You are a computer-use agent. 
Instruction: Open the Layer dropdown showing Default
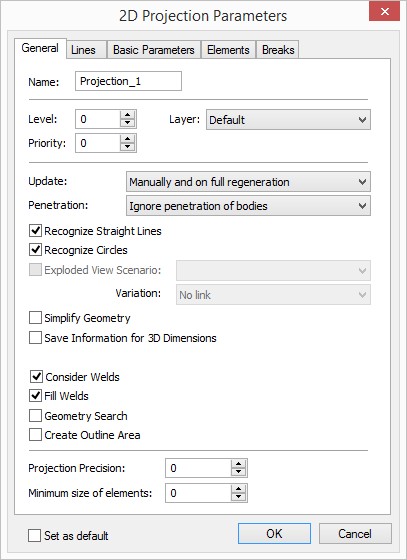click(288, 120)
